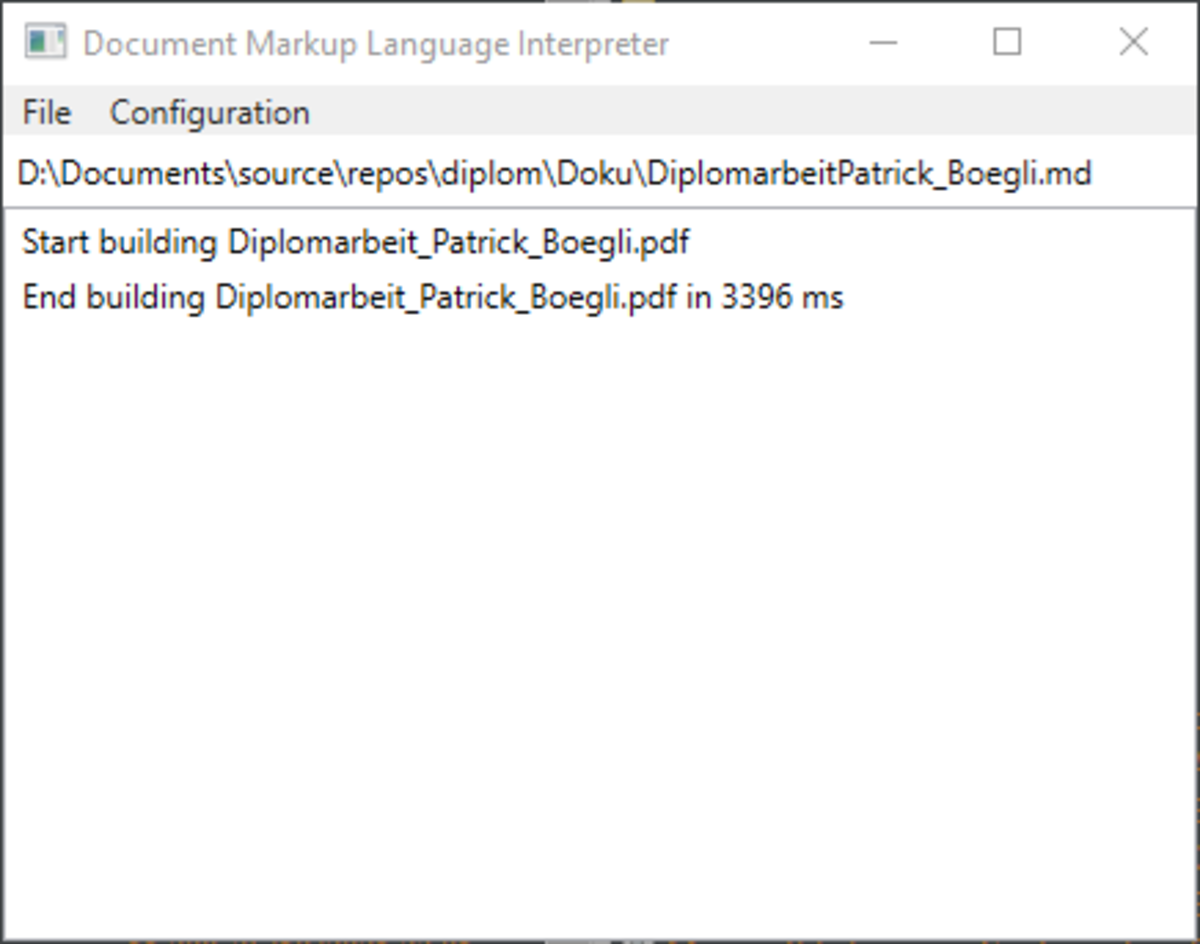Select the "End building" log line
Viewport: 1200px width, 944px height.
click(432, 298)
